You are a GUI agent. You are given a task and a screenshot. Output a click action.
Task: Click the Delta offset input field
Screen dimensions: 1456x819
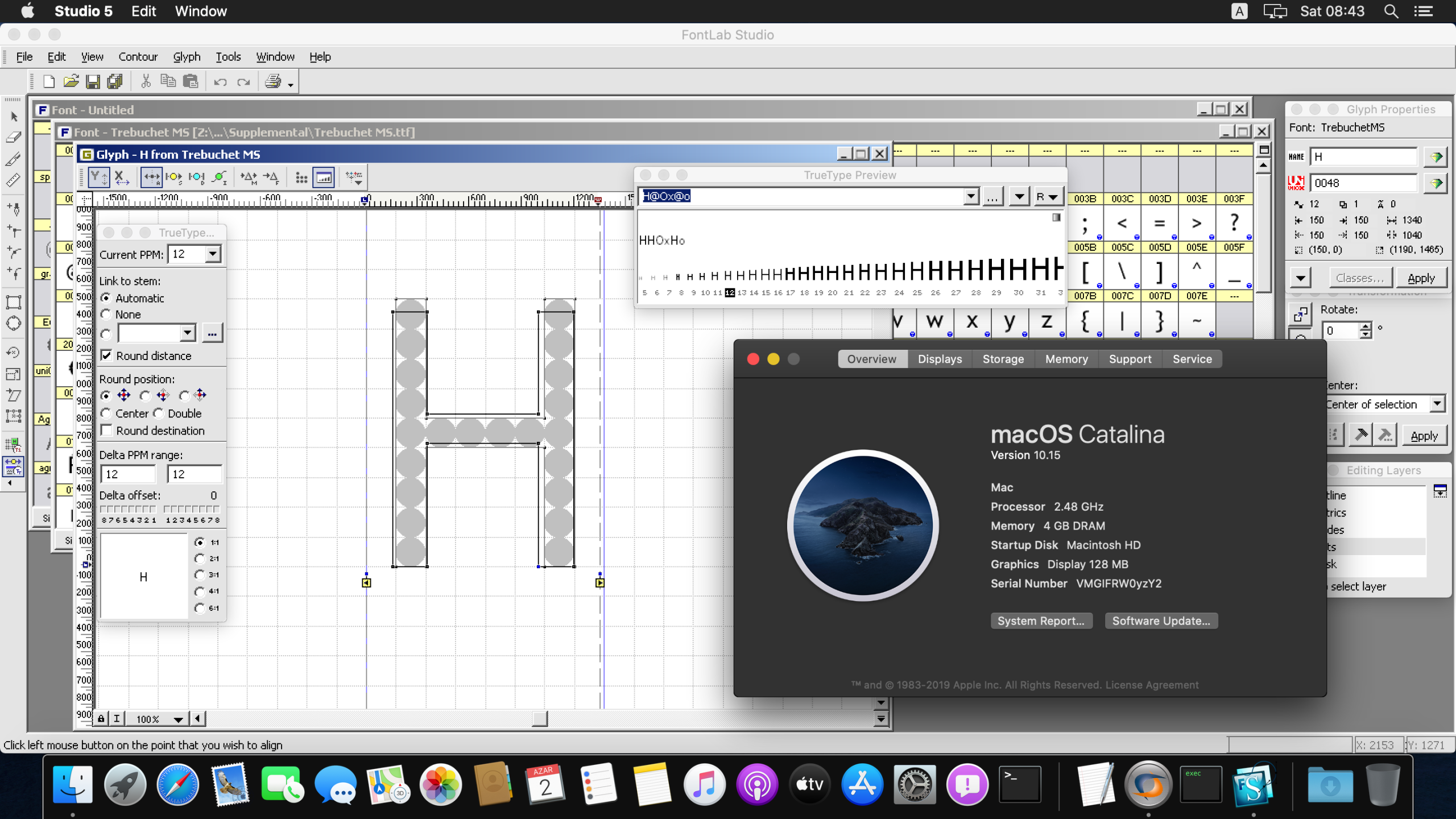click(213, 494)
